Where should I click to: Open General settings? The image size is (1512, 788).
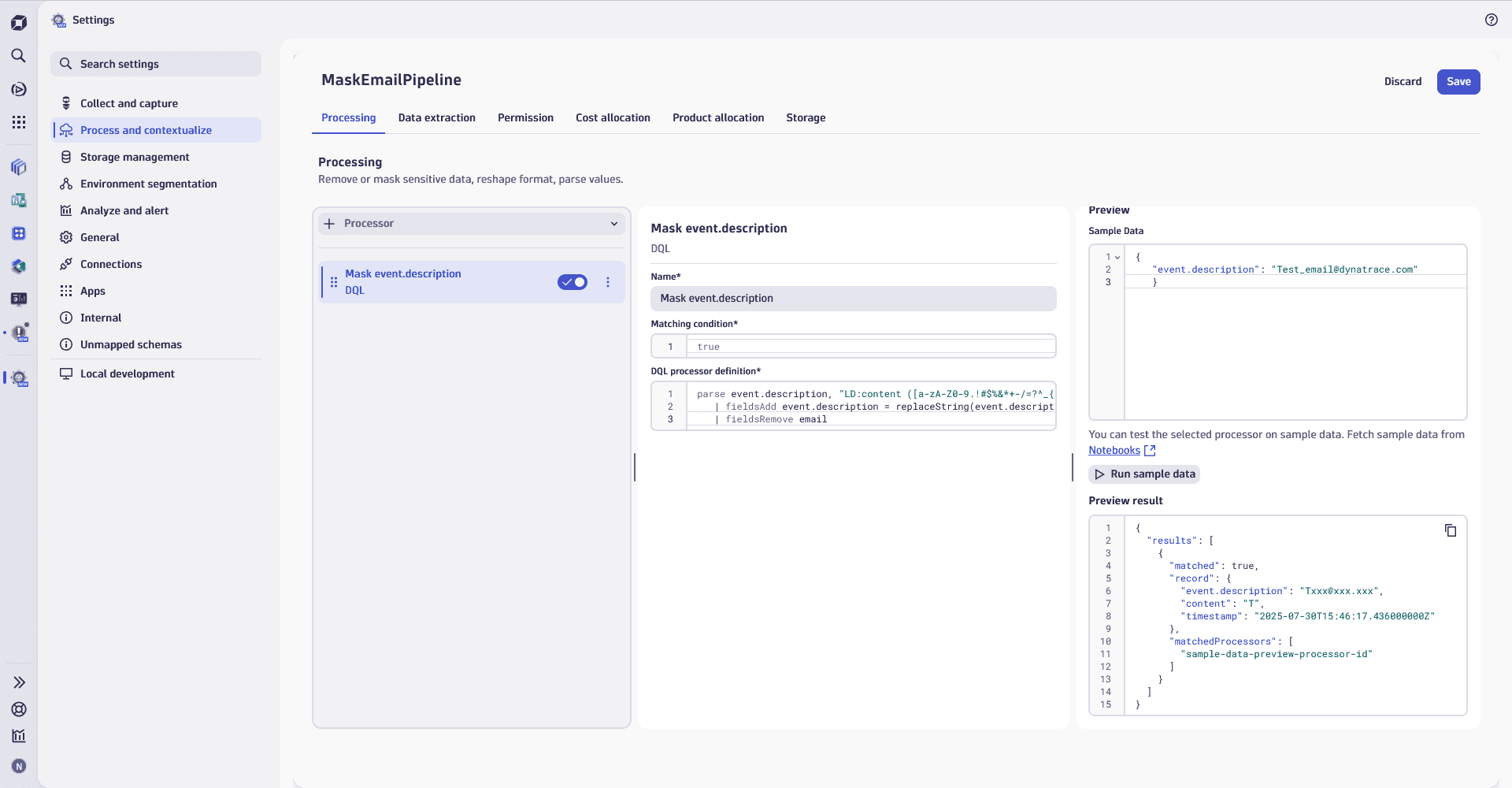pyautogui.click(x=156, y=237)
